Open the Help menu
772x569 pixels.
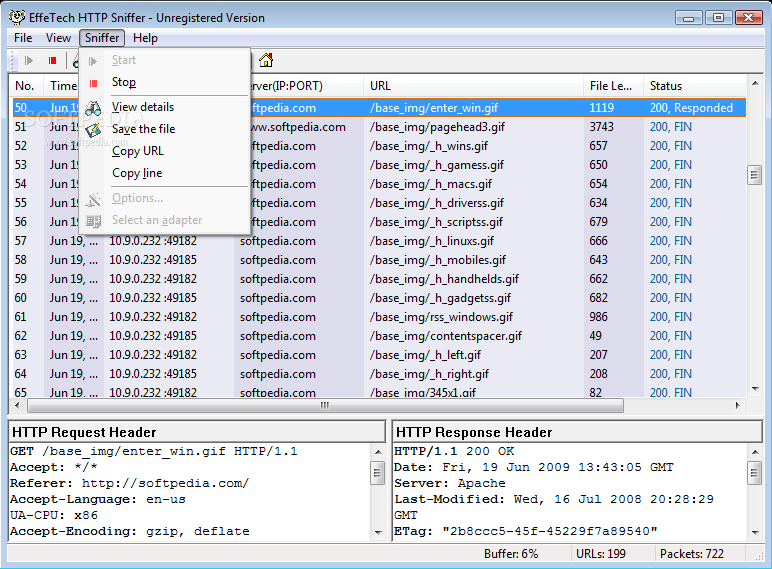(x=145, y=38)
